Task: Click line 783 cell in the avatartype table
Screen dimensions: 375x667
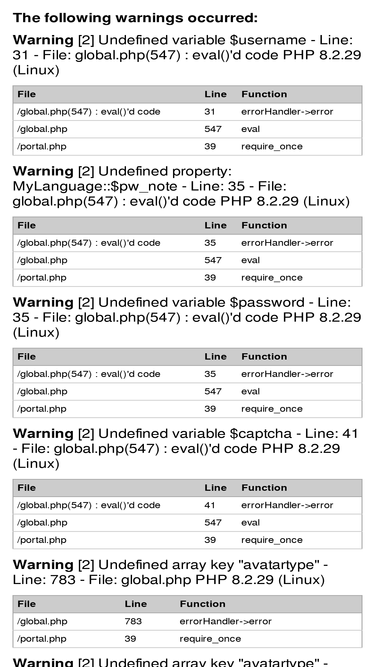Action: (133, 621)
